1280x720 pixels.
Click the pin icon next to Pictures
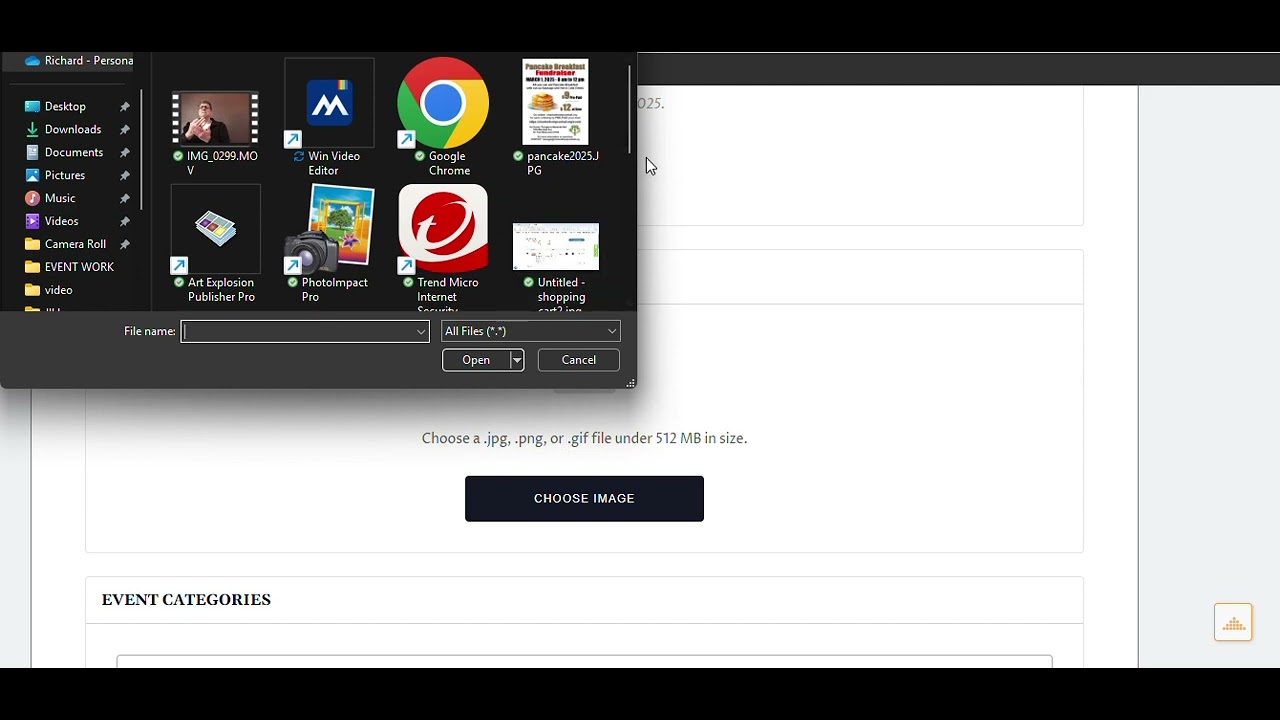[125, 176]
